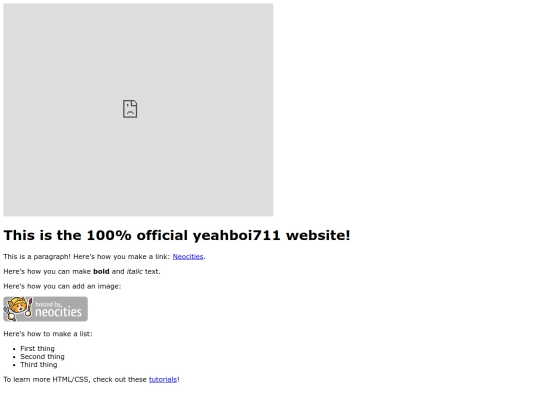
Task: Click the broken image sad-face icon
Action: 130,109
